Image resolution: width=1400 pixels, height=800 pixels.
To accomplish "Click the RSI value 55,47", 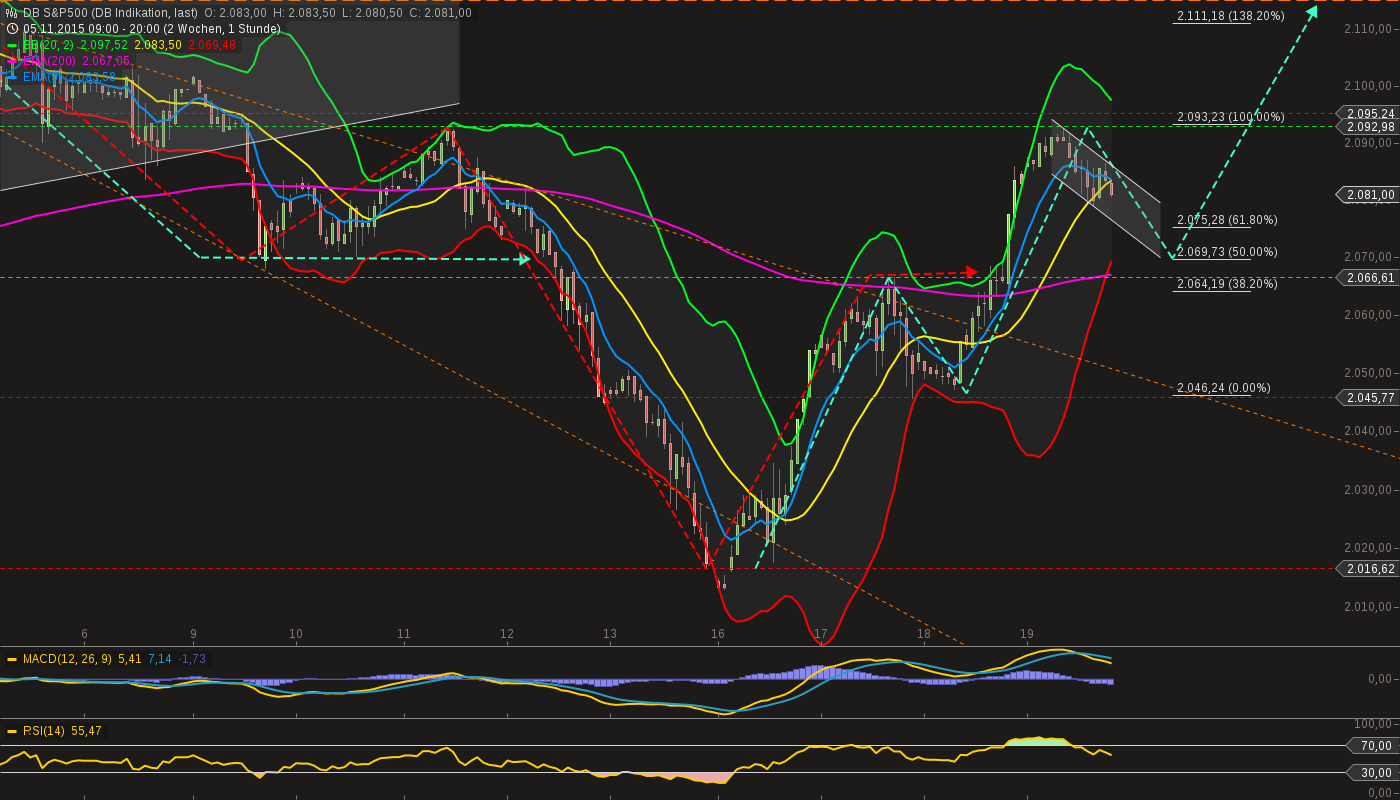I will pos(85,731).
